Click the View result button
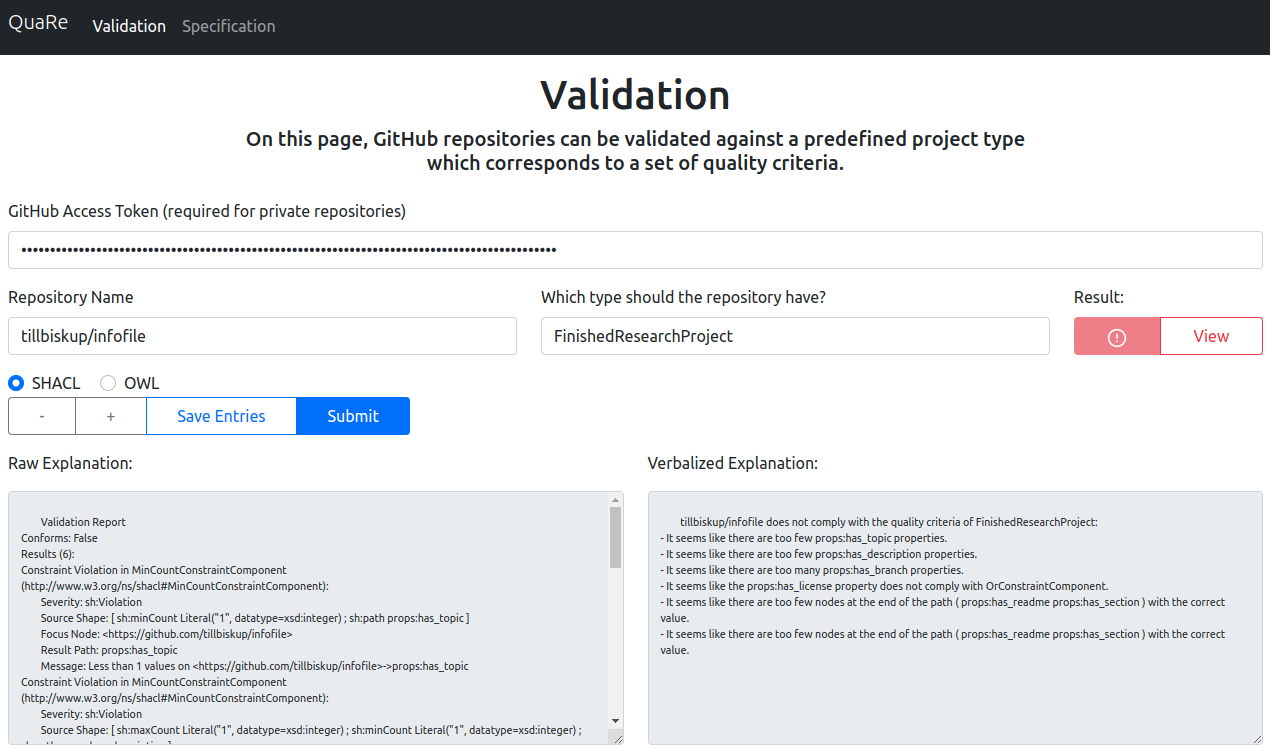Viewport: 1270px width, 751px height. click(1211, 336)
